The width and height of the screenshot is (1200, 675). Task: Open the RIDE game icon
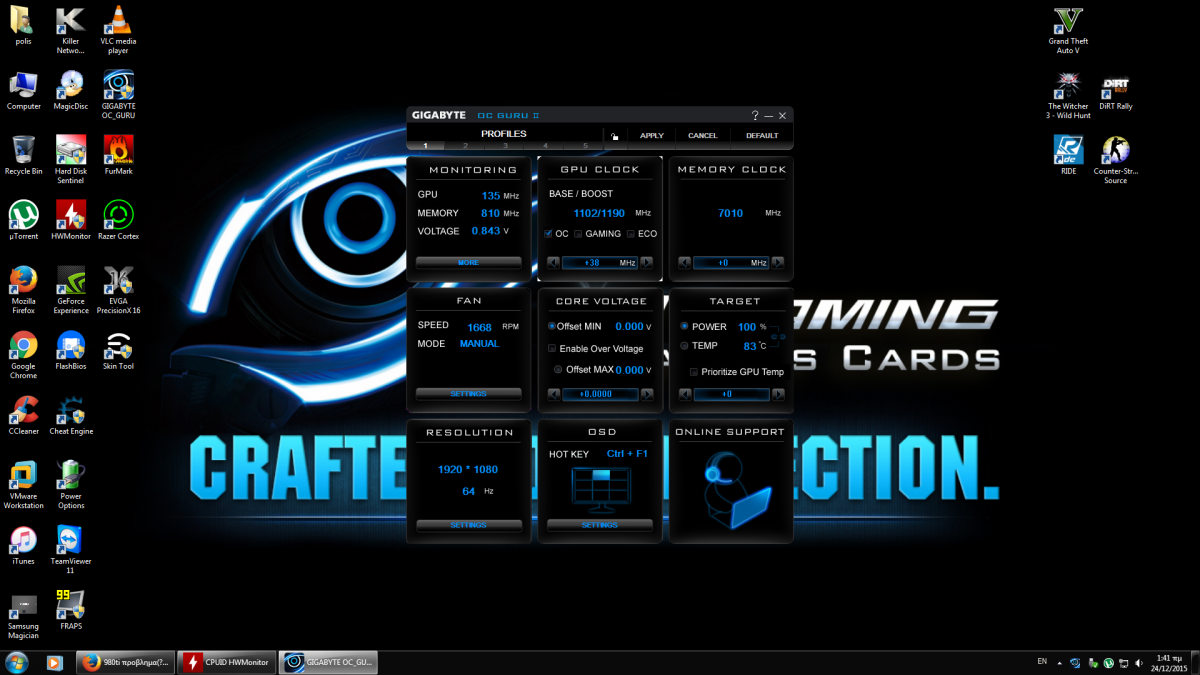[1068, 155]
